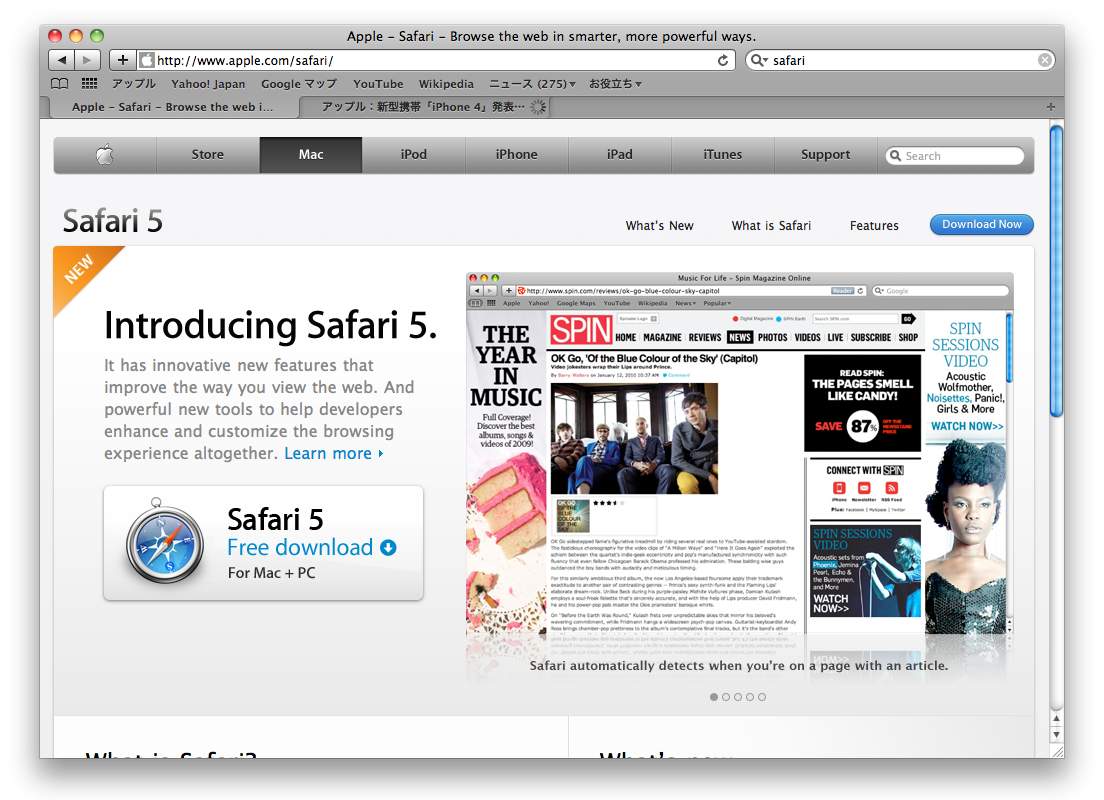Add bookmark with the plus button
Screen dimensions: 1104x800
[x=123, y=61]
